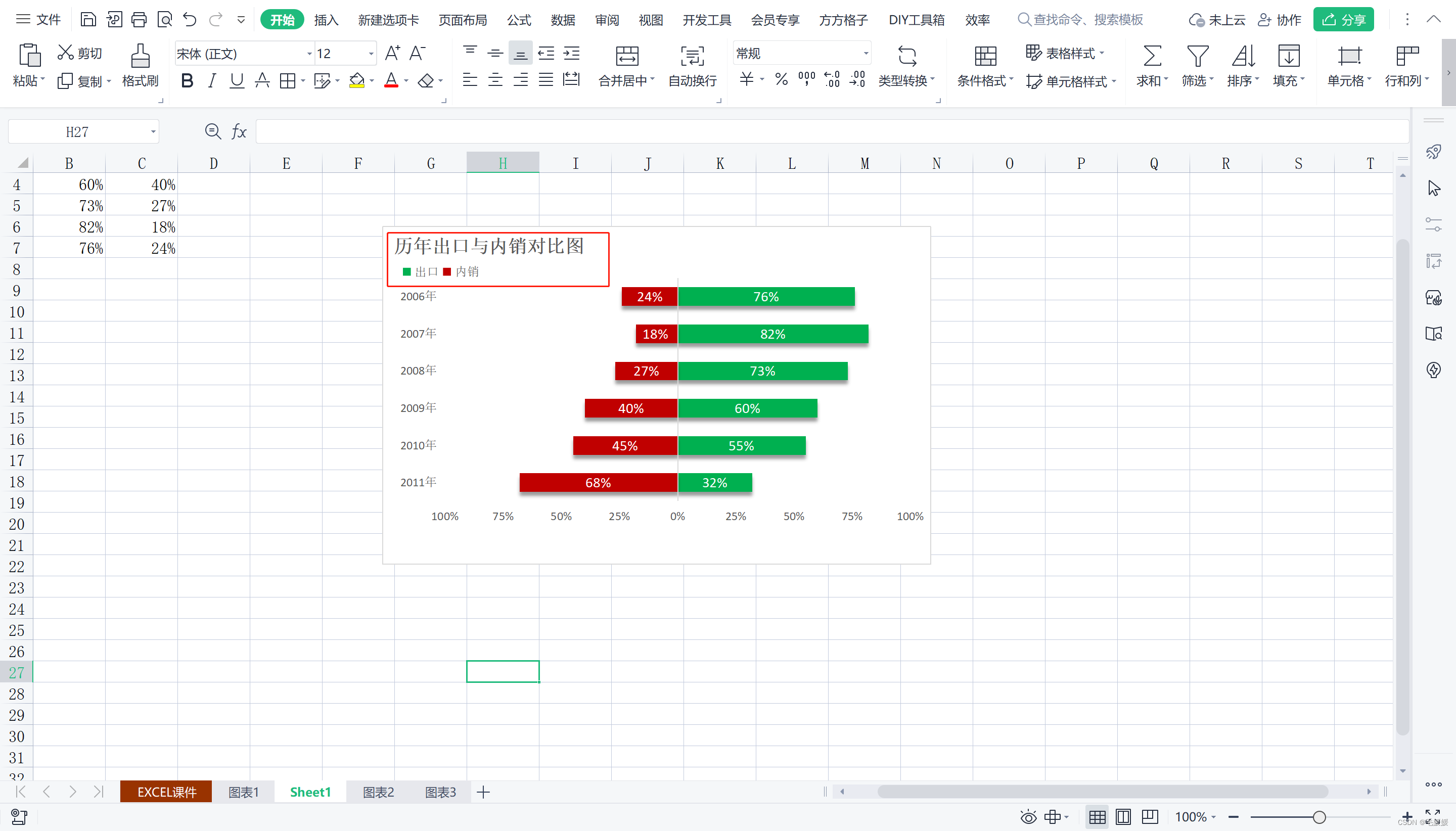
Task: Click zoom out minus button
Action: click(1234, 817)
